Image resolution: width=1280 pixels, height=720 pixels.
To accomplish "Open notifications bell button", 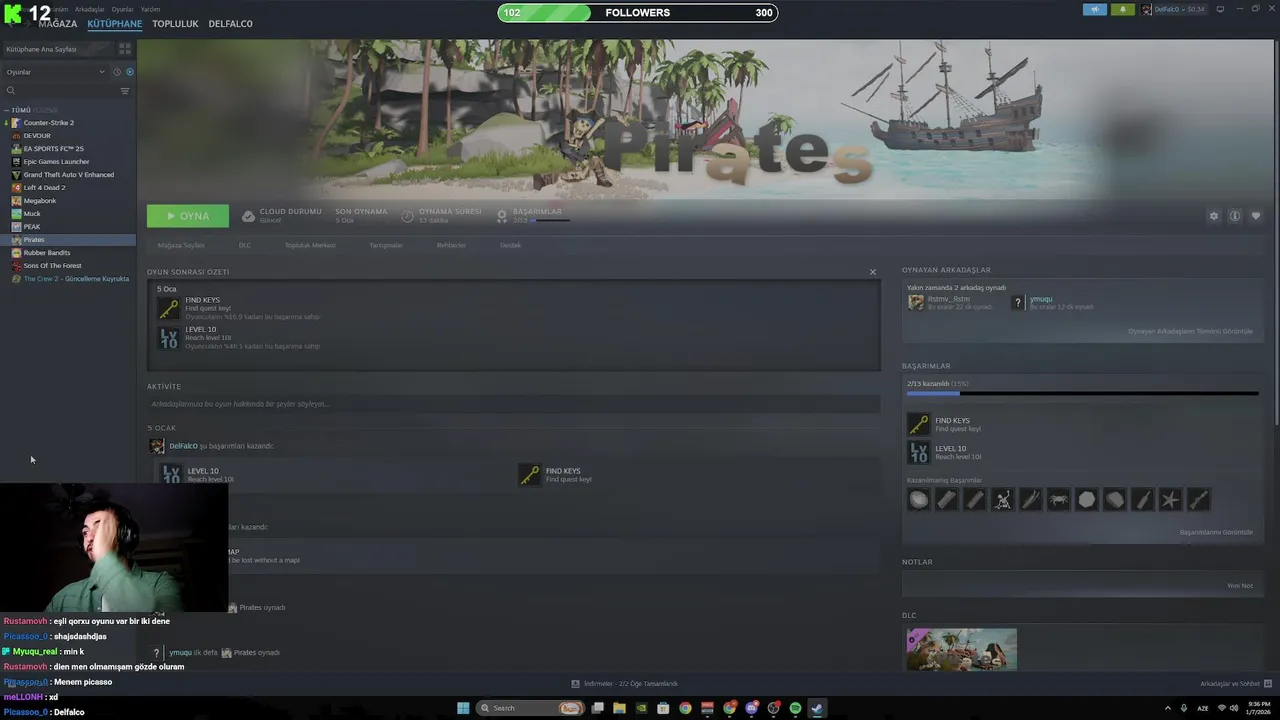I will 1122,9.
